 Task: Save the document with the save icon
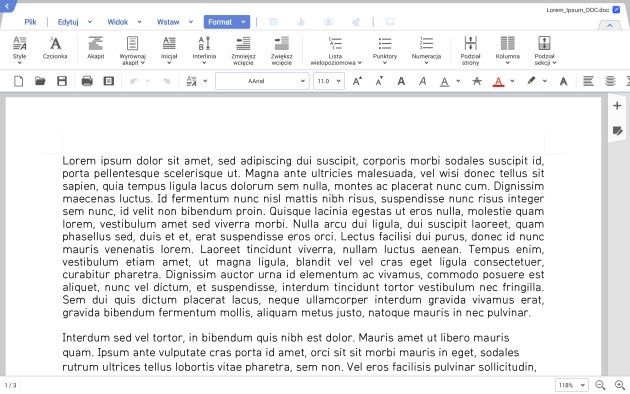[62, 81]
